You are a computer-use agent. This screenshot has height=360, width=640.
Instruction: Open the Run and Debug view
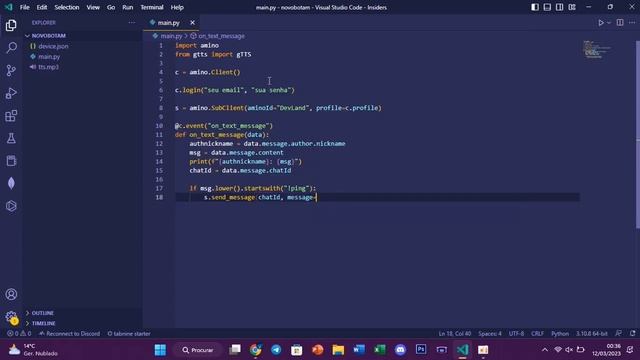11,93
